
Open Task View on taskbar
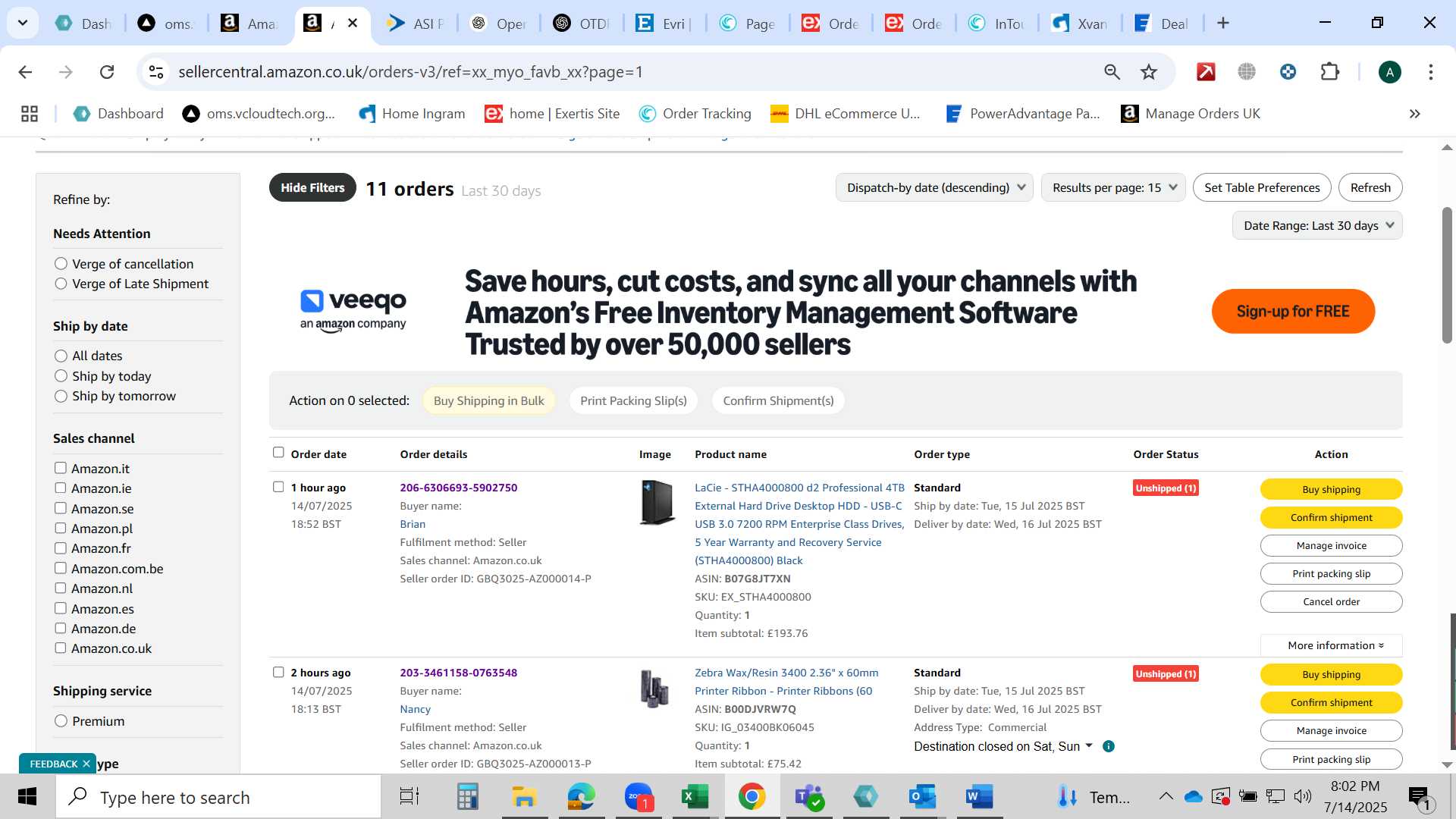(409, 797)
